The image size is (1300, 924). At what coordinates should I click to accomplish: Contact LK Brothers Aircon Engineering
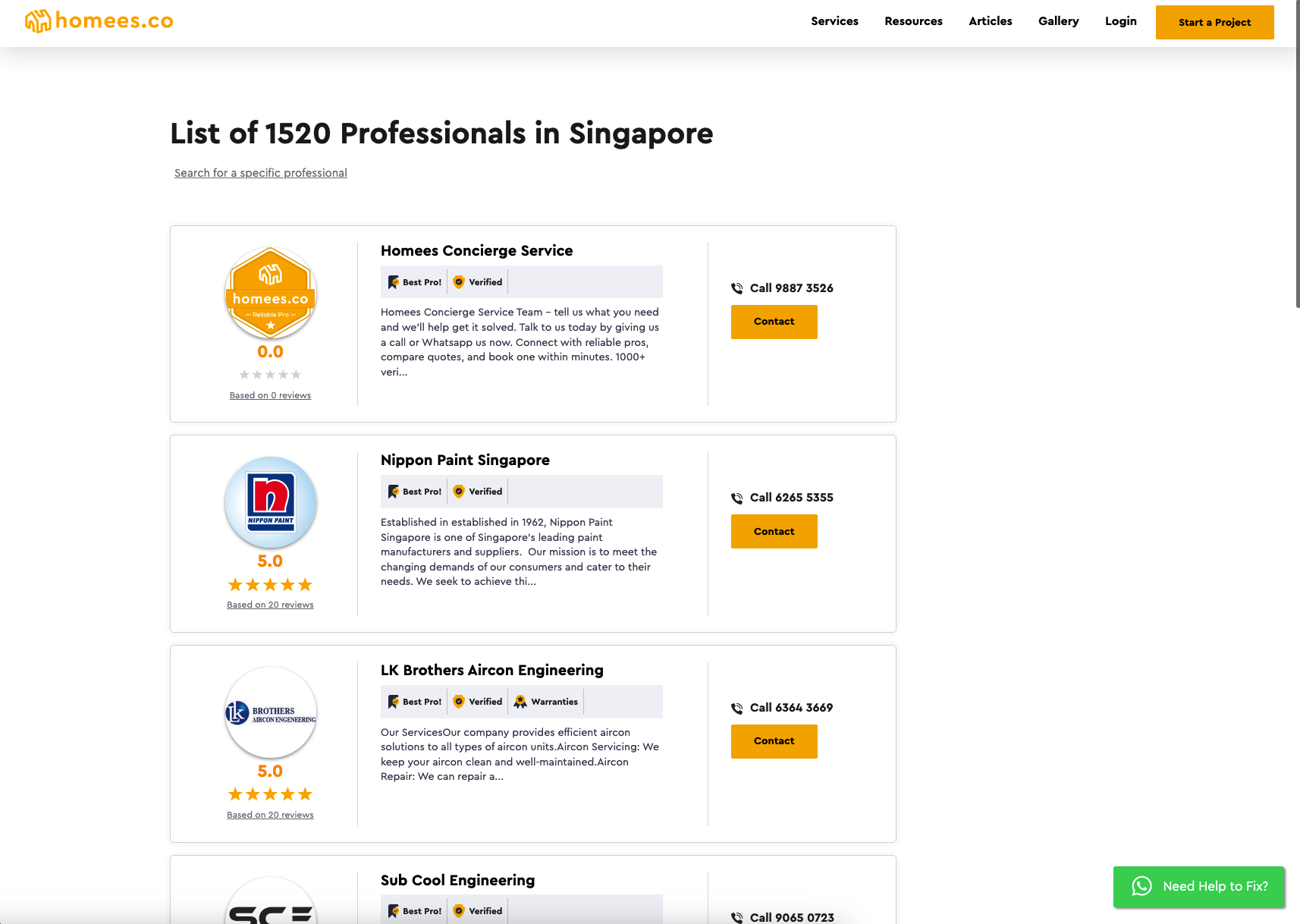774,741
